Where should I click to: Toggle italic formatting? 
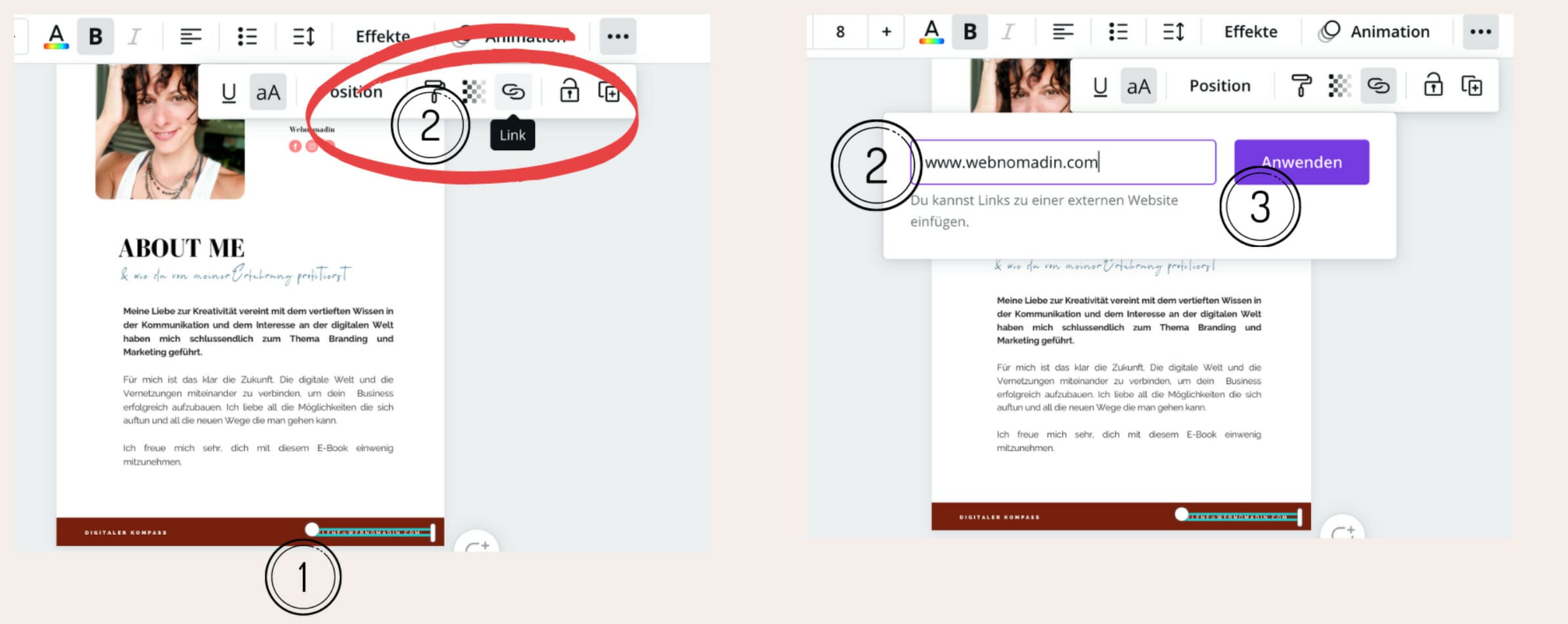tap(1009, 31)
